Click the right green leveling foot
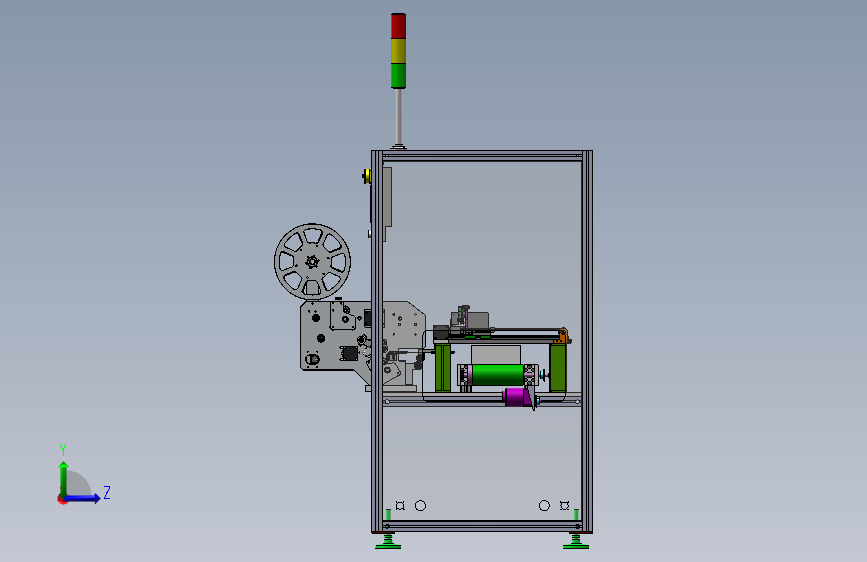The width and height of the screenshot is (867, 562). [576, 542]
